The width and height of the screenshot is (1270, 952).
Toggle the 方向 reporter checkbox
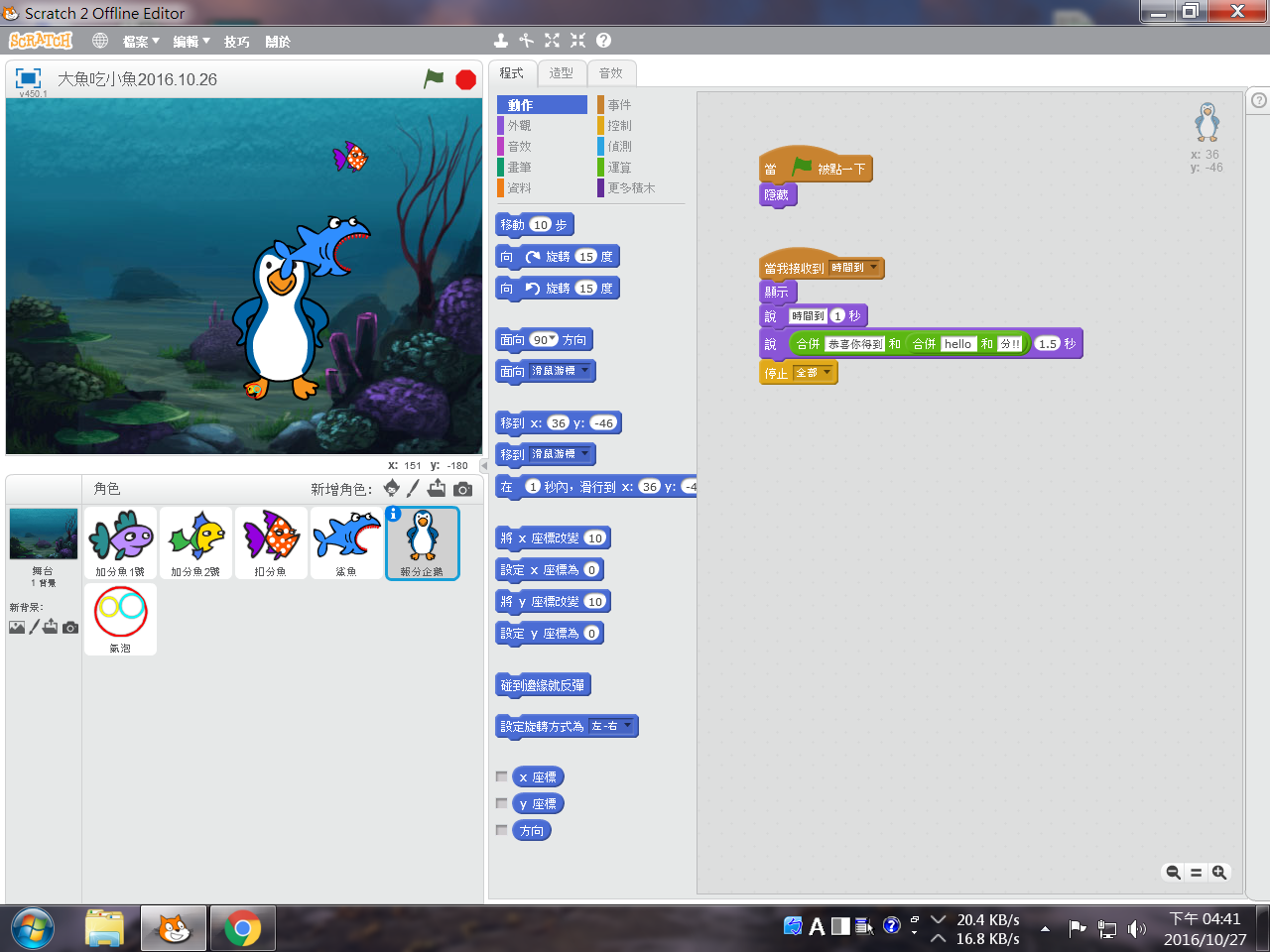502,830
